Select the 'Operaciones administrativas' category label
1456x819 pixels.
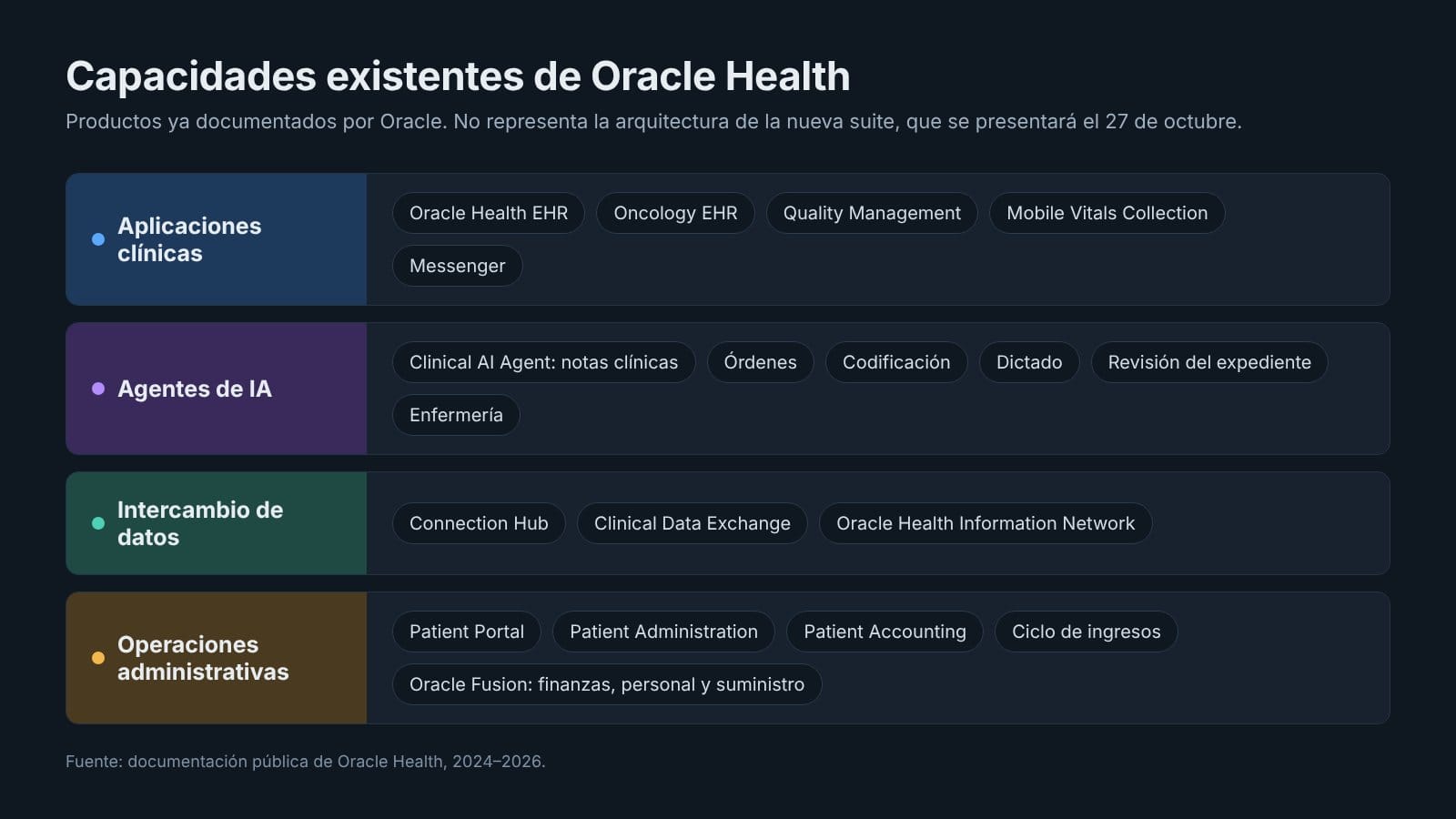coord(203,658)
